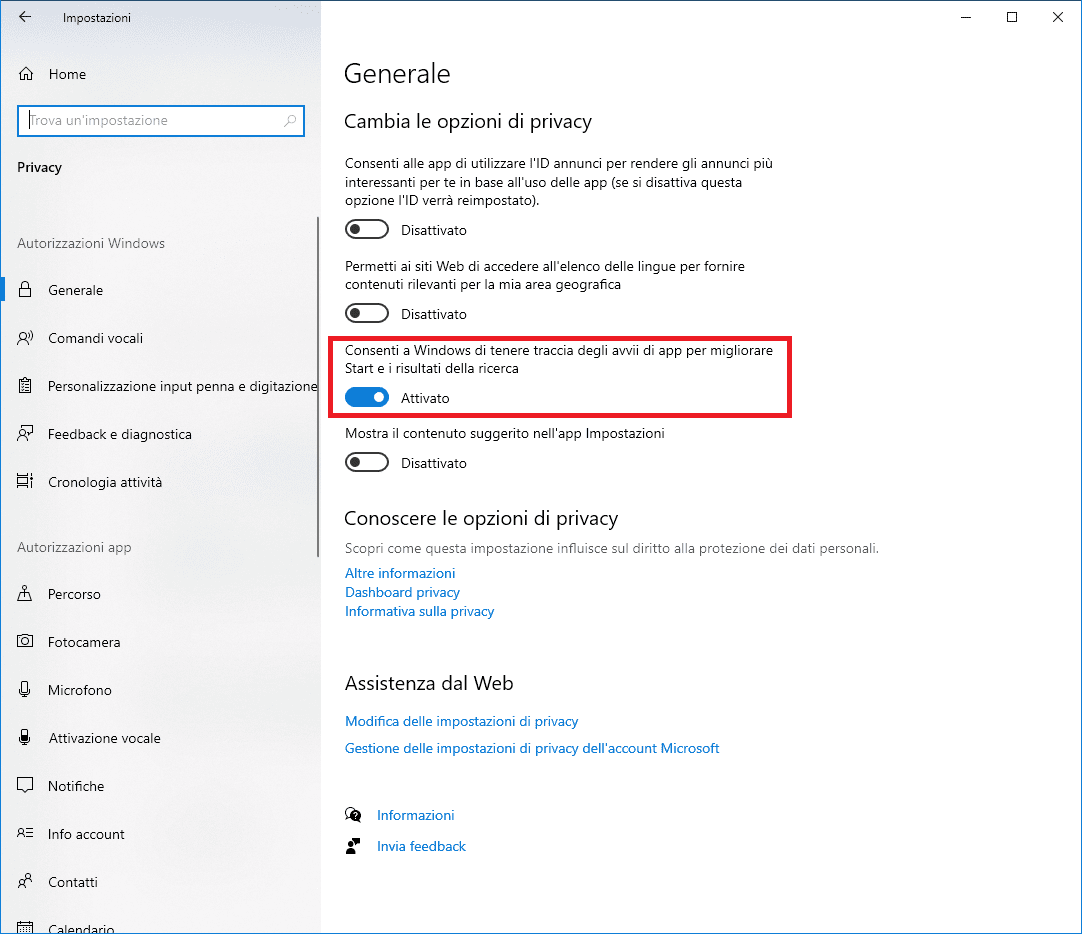Click the Cronologia attività icon
The height and width of the screenshot is (934, 1082).
click(26, 482)
